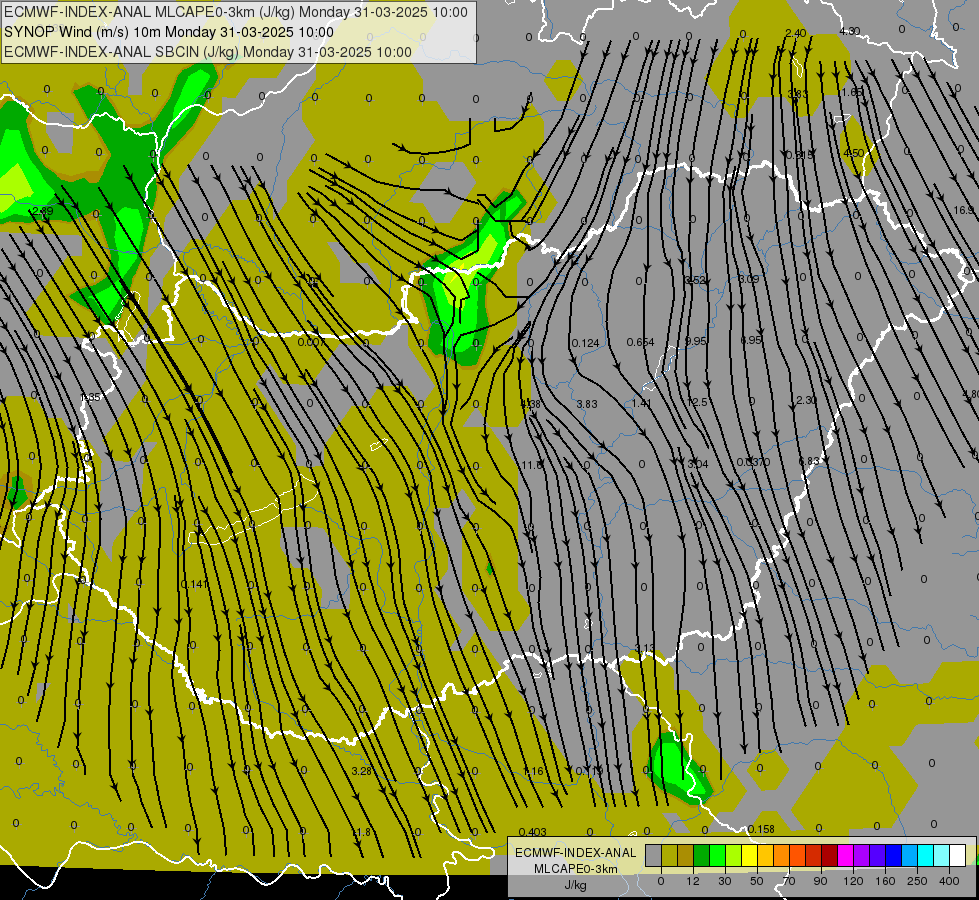Click the map value 4.38
Viewport: 979px width, 900px height.
pos(530,404)
